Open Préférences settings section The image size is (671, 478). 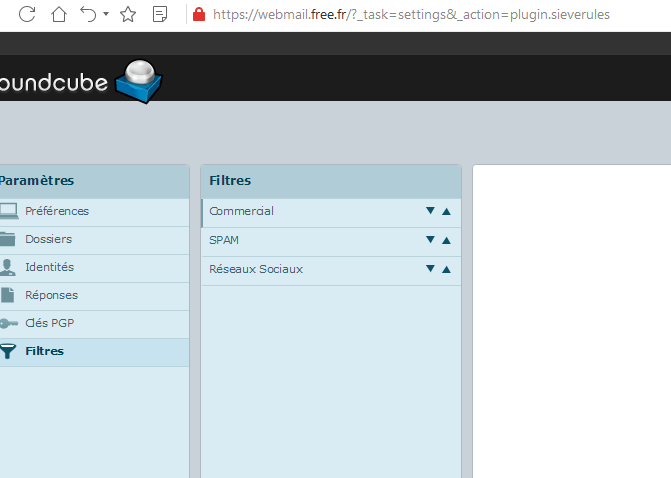[57, 211]
